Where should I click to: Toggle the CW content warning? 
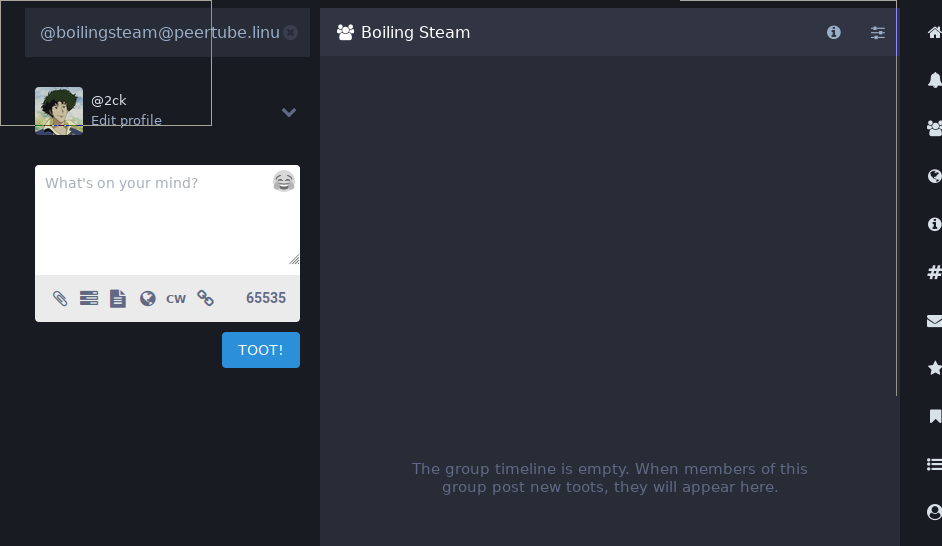[176, 298]
